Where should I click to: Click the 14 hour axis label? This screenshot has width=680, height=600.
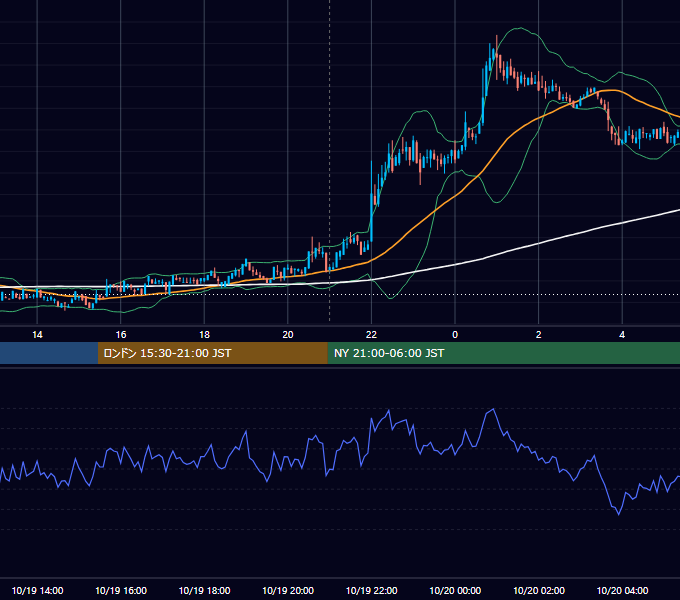[x=37, y=335]
